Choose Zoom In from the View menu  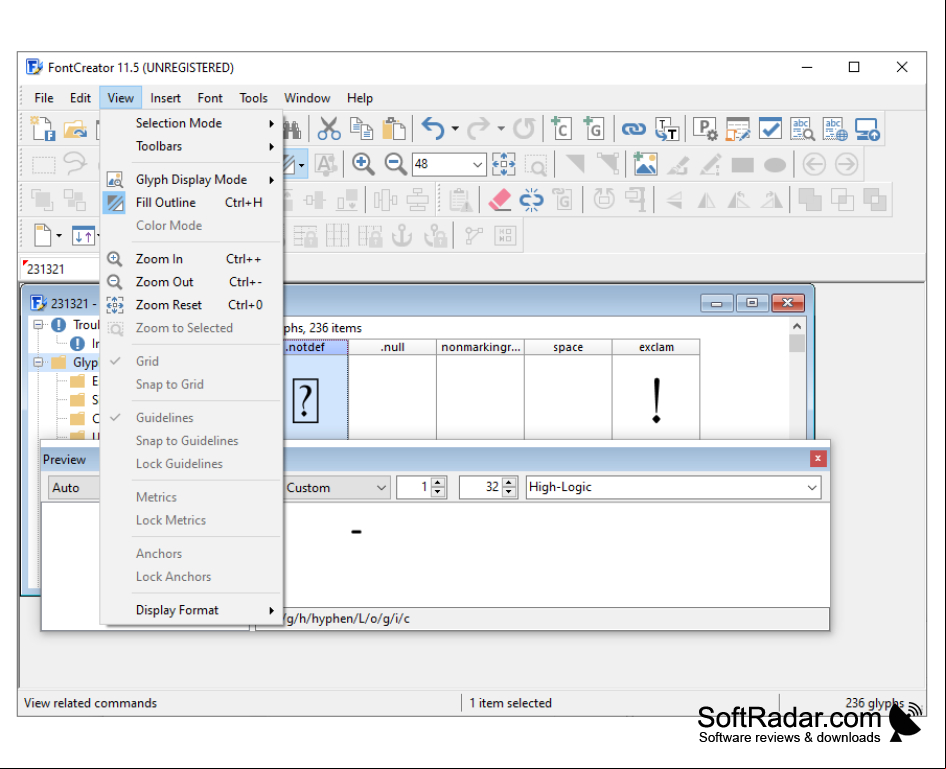191,259
